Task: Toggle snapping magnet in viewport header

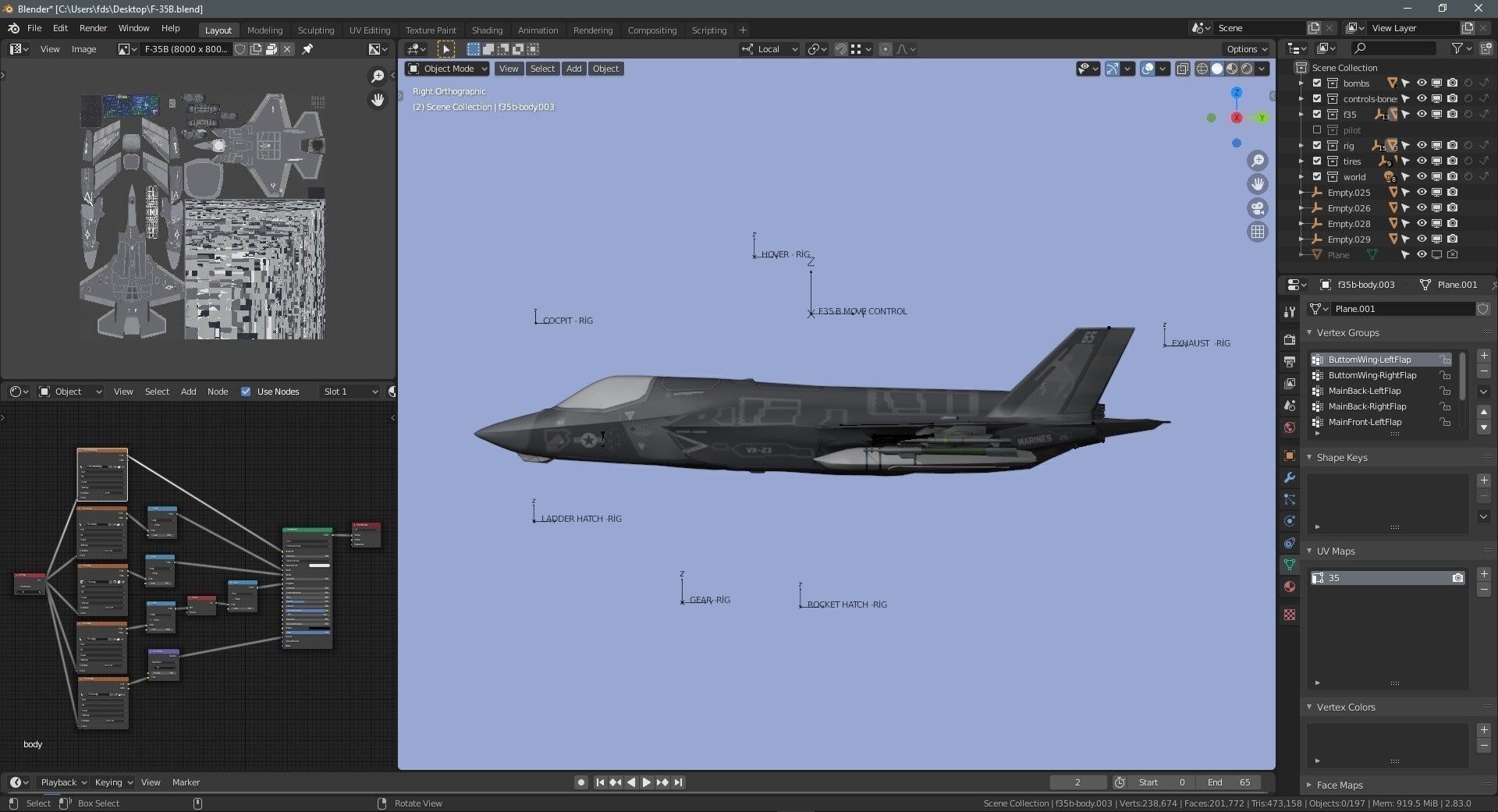Action: point(840,49)
